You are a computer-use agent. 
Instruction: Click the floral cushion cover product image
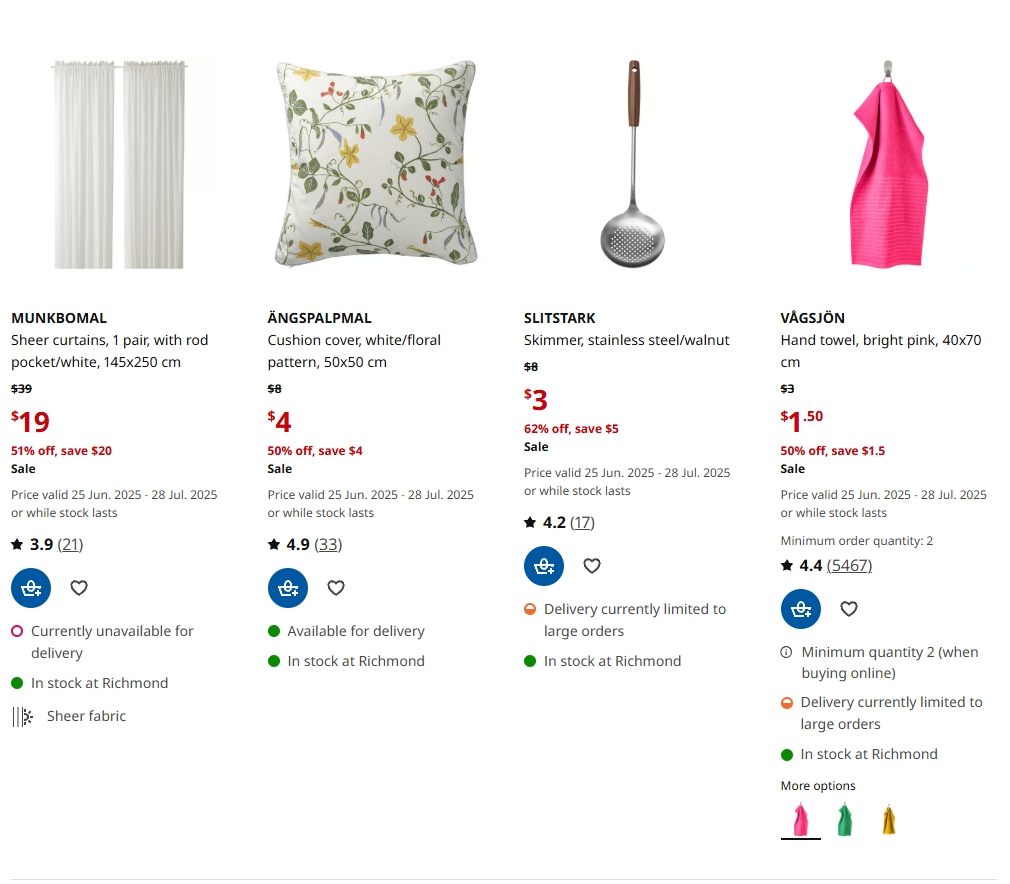point(376,163)
